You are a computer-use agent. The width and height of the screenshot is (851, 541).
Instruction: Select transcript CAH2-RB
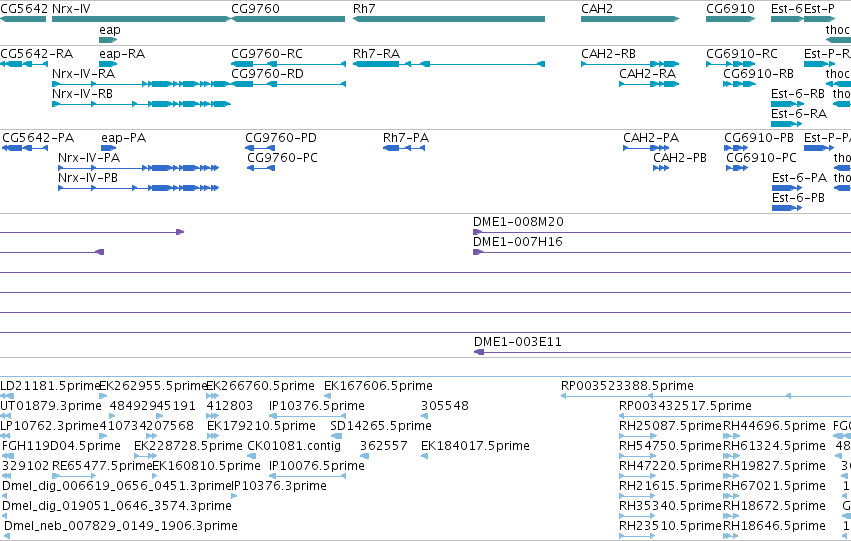pyautogui.click(x=608, y=54)
